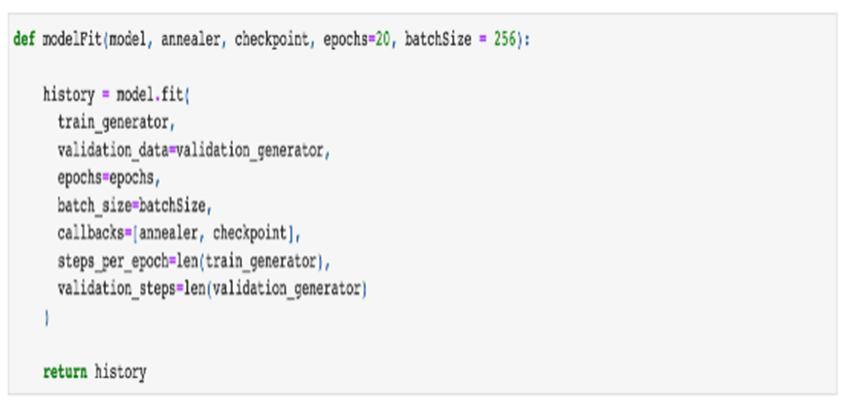Click the validation_steps keyword argument
845x408 pixels.
113,290
